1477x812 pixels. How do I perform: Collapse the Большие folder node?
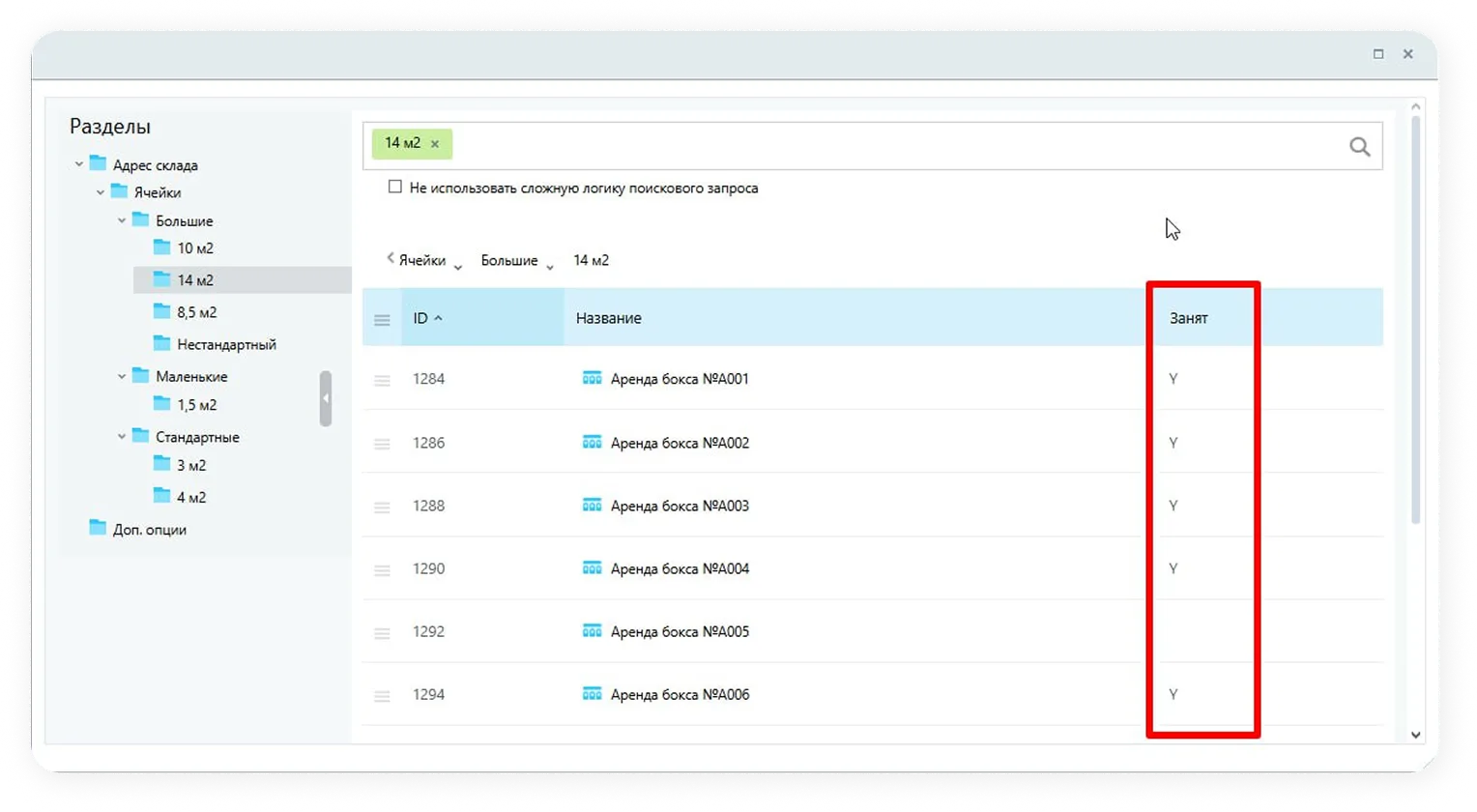click(x=122, y=221)
